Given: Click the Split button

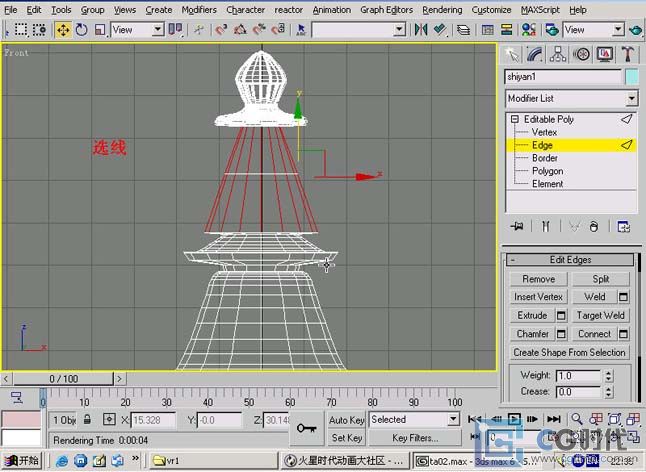Looking at the screenshot, I should coord(601,279).
